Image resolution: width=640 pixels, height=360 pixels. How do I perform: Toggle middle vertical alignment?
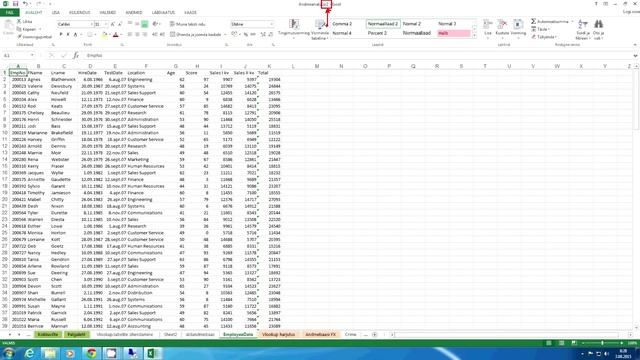(x=137, y=24)
